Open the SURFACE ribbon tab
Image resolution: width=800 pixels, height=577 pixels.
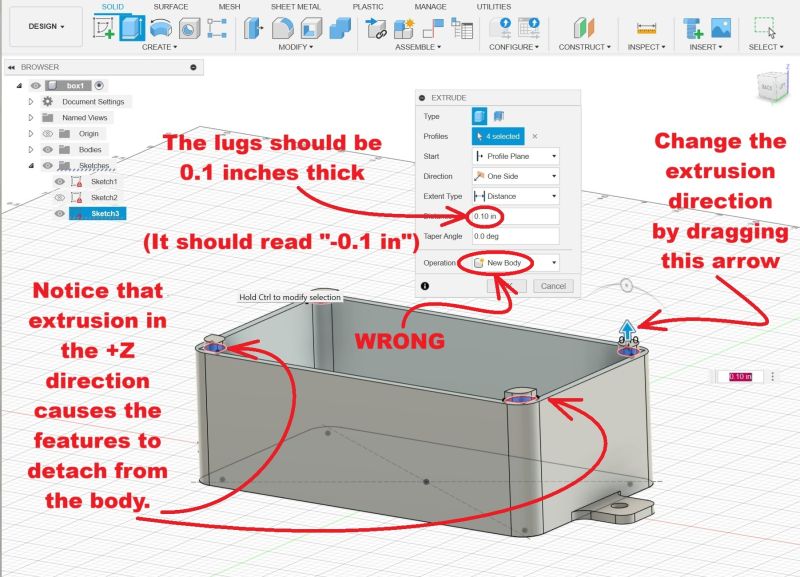pos(172,7)
